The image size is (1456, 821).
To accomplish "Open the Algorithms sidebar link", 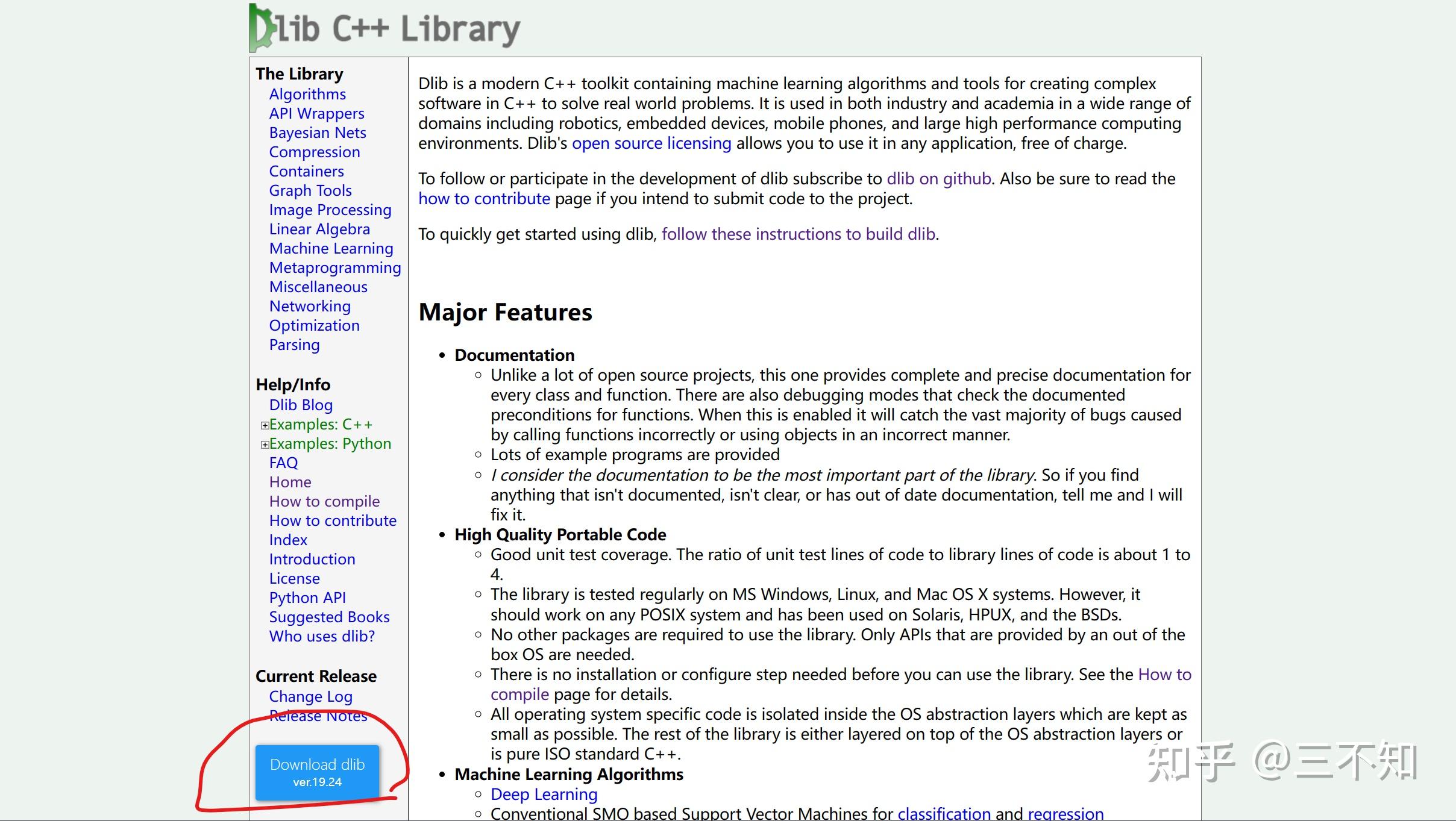I will pos(307,94).
